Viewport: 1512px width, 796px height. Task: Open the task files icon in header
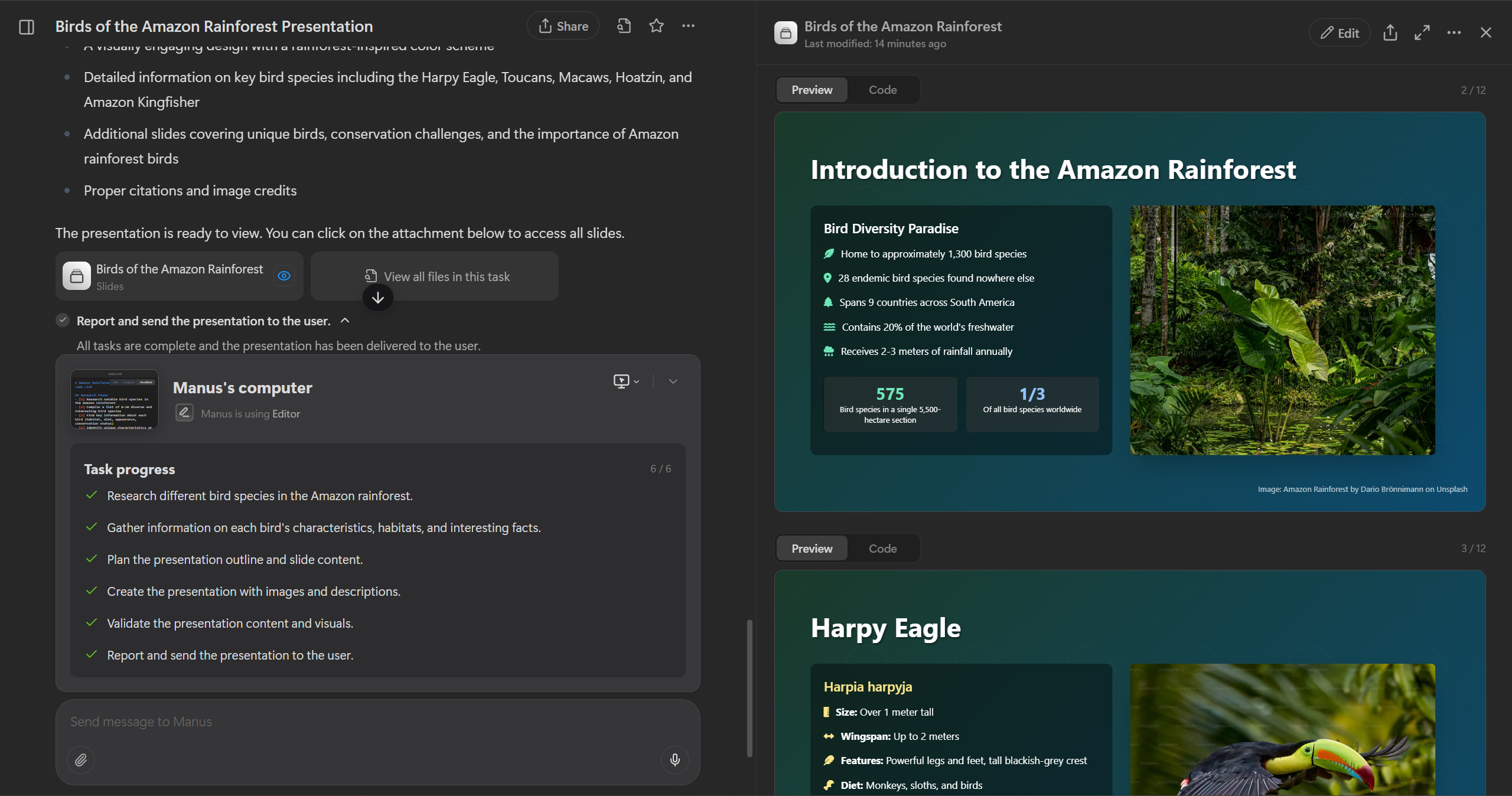(x=624, y=26)
